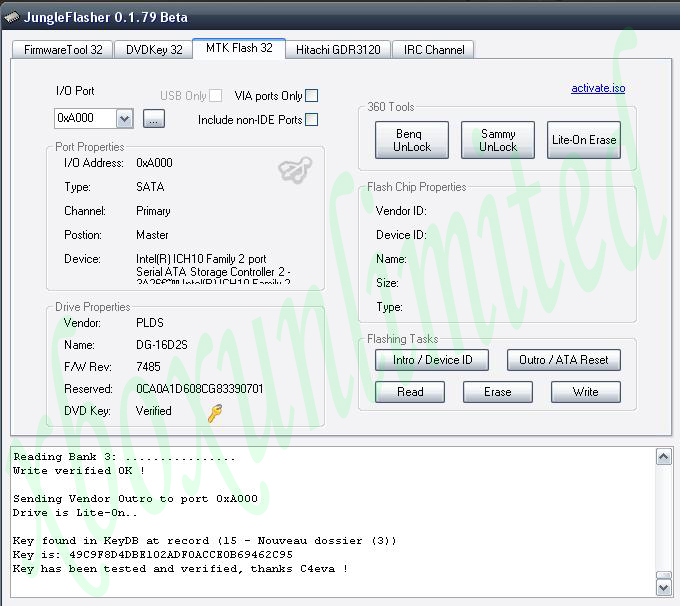Toggle the VIA ports Only checkbox

pyautogui.click(x=312, y=96)
